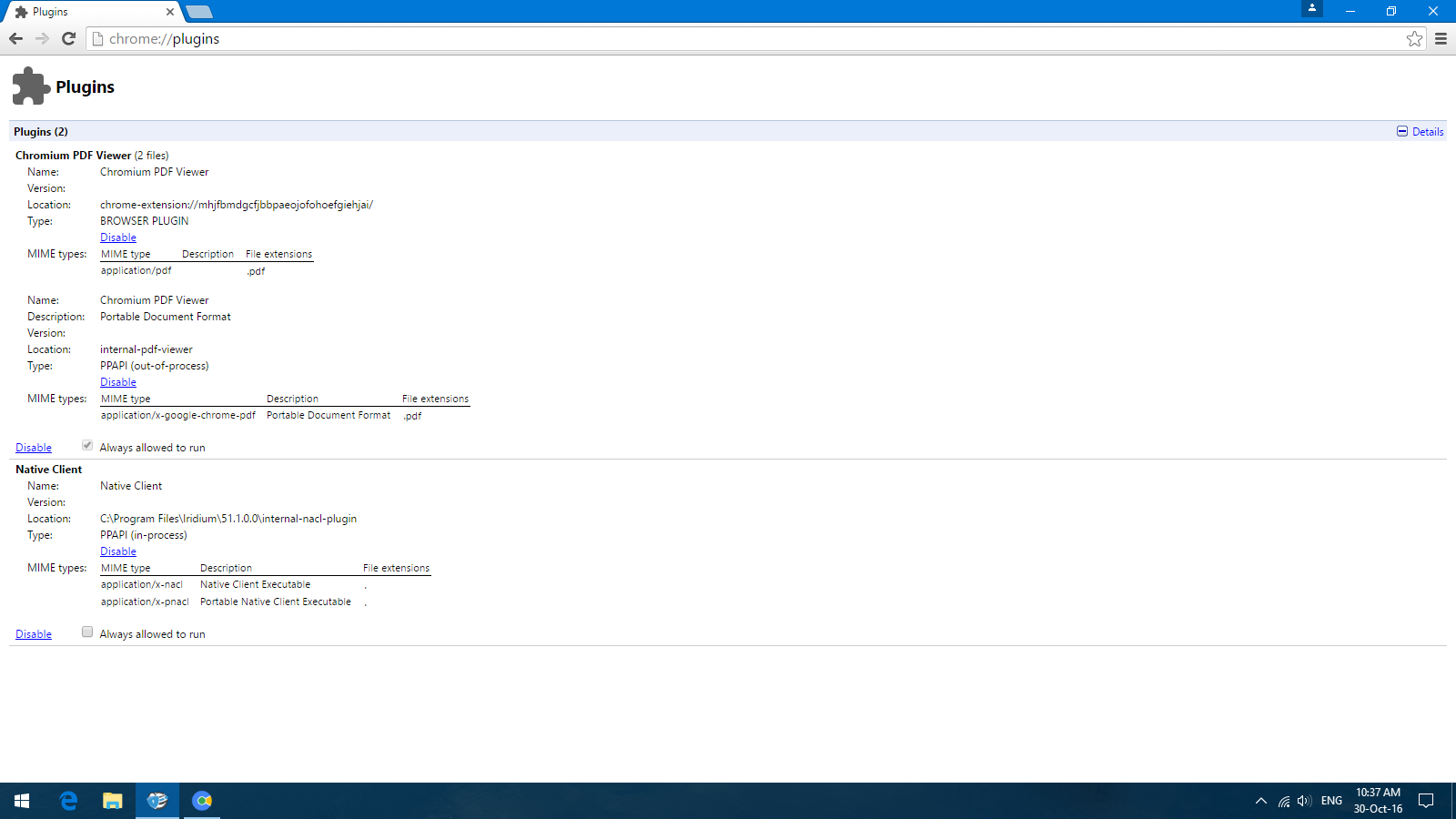Click the 'Native Client Executable' description cell

point(256,584)
